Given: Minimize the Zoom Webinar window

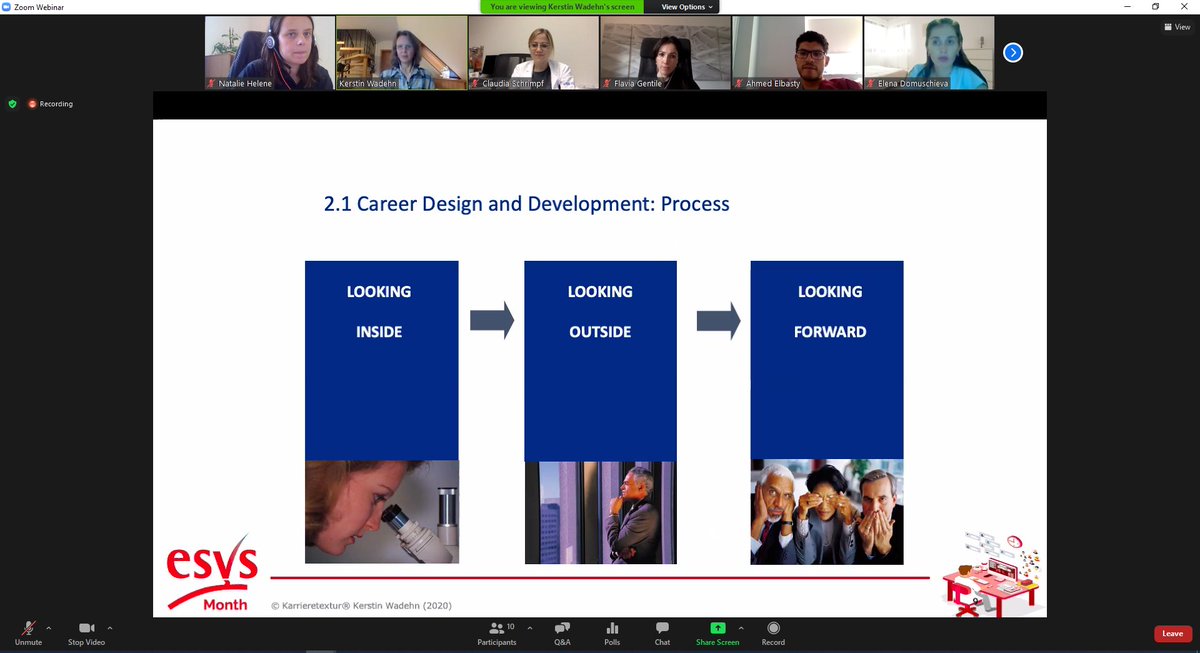Looking at the screenshot, I should [1128, 6].
